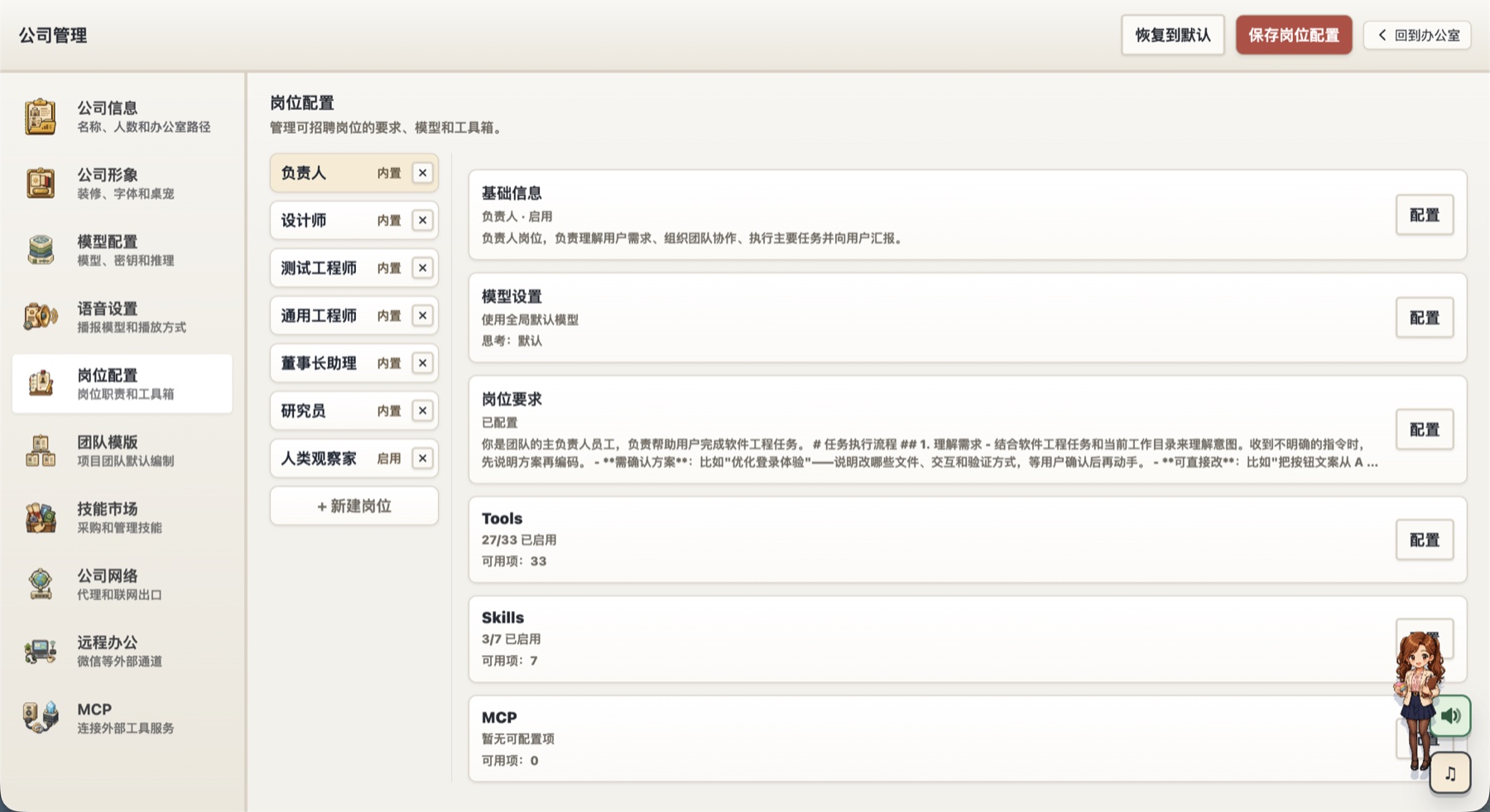The height and width of the screenshot is (812, 1490).
Task: Remove the 人类观察家 position
Action: [x=422, y=459]
